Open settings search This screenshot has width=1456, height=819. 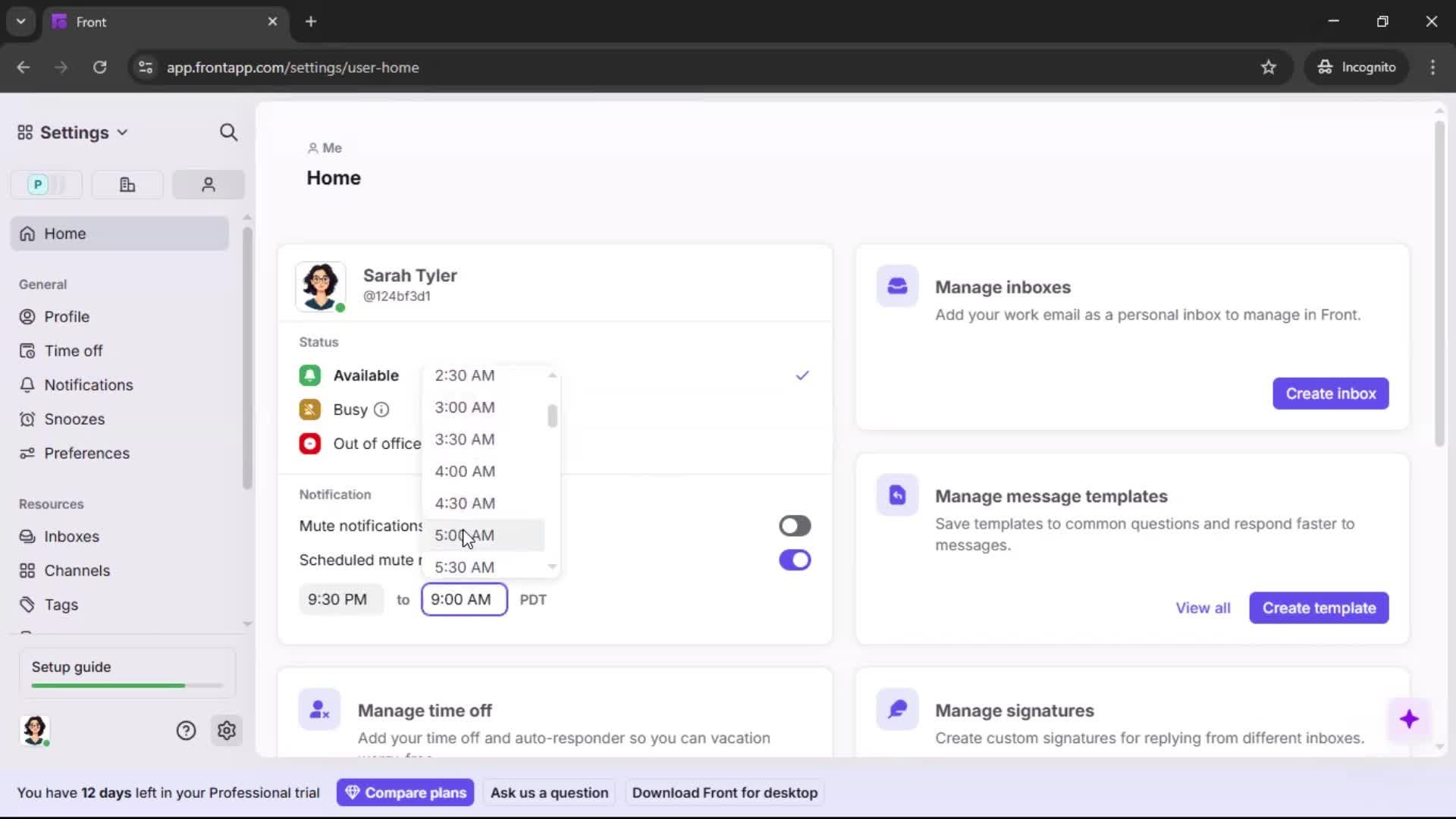pyautogui.click(x=228, y=132)
